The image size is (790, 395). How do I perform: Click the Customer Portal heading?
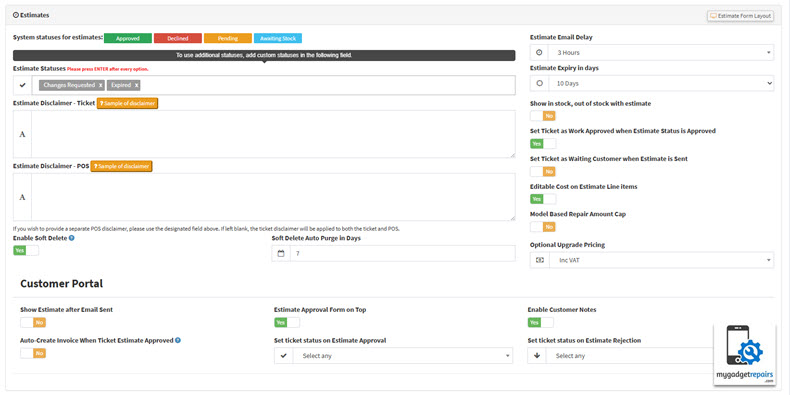tap(61, 284)
